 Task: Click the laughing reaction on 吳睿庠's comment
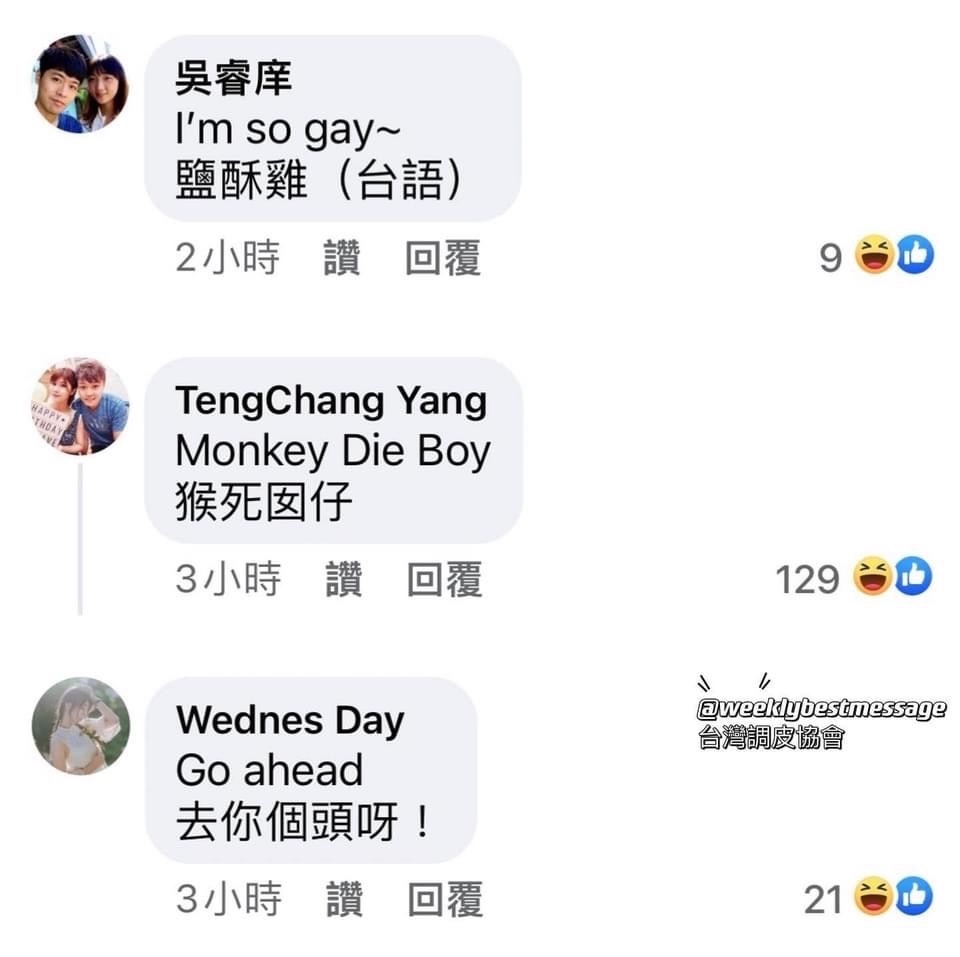(874, 254)
